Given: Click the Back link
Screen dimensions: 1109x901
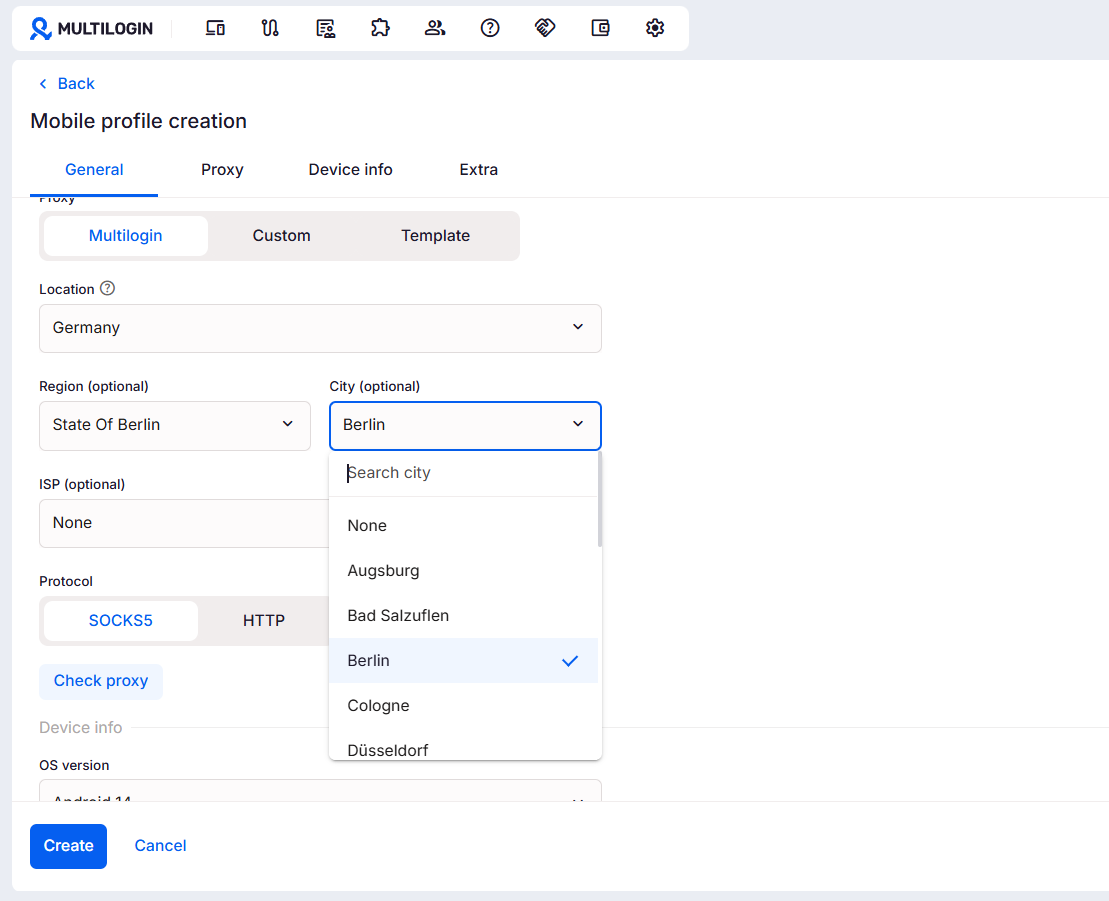Looking at the screenshot, I should tap(67, 84).
